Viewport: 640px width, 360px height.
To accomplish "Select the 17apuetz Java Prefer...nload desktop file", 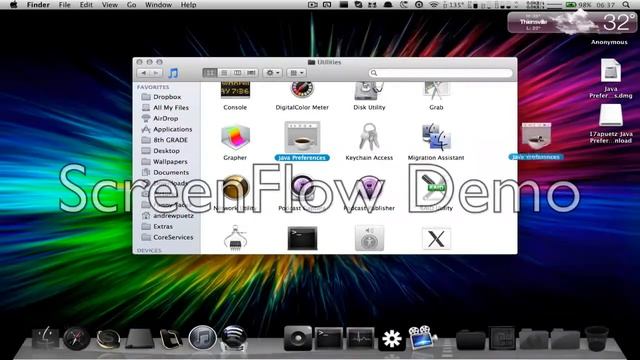I will 611,124.
